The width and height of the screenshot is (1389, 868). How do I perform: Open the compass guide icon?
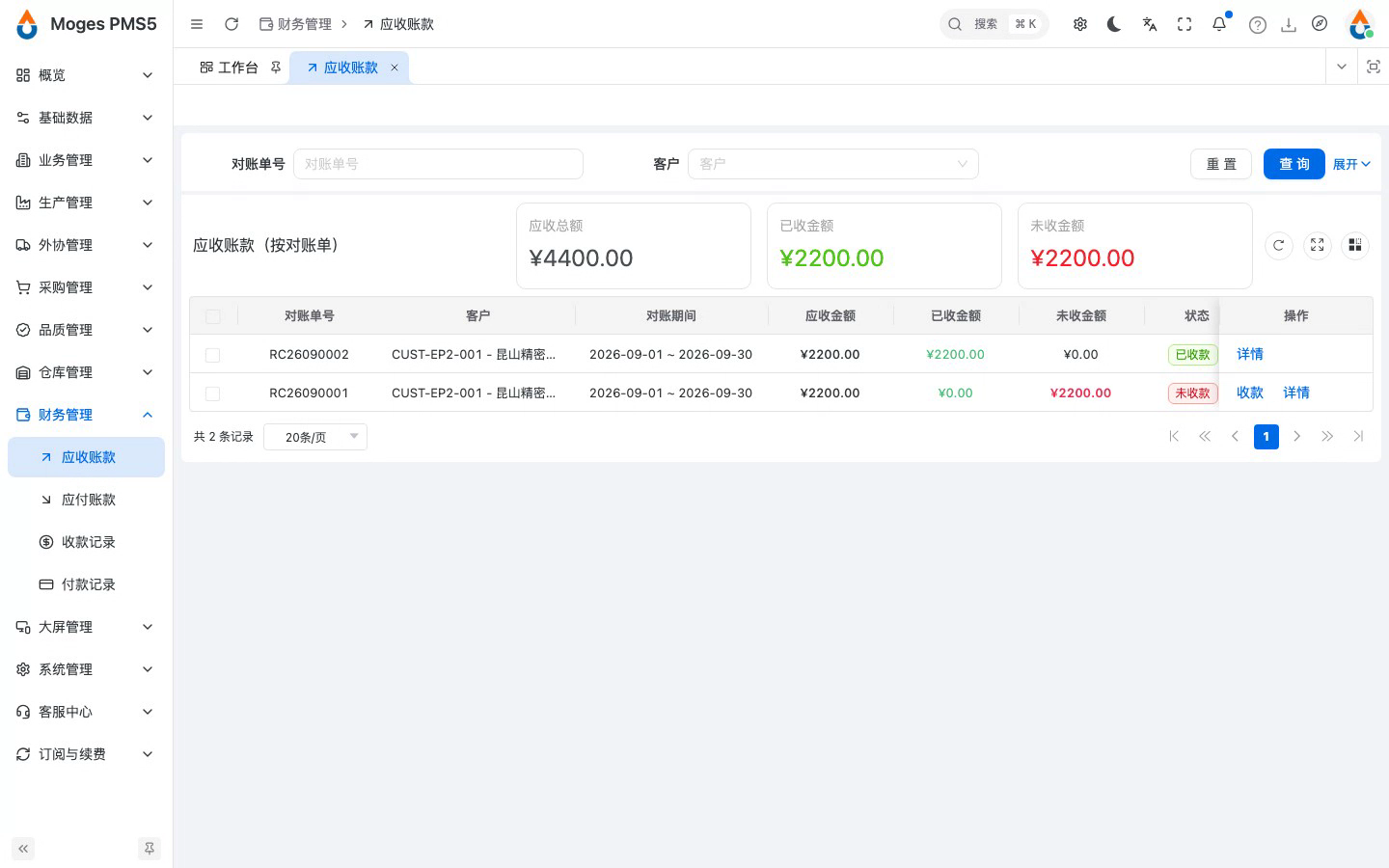1320,24
